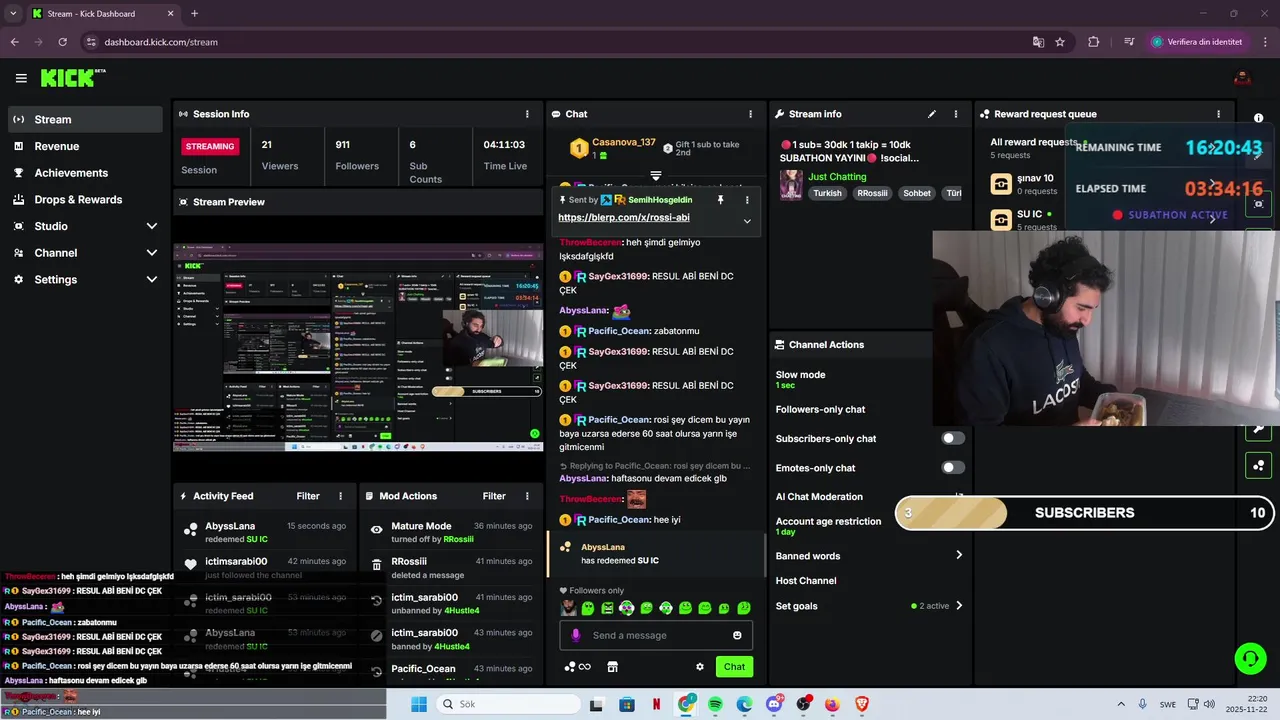Viewport: 1280px width, 720px height.
Task: Open Activity Feed three-dot menu
Action: click(340, 496)
